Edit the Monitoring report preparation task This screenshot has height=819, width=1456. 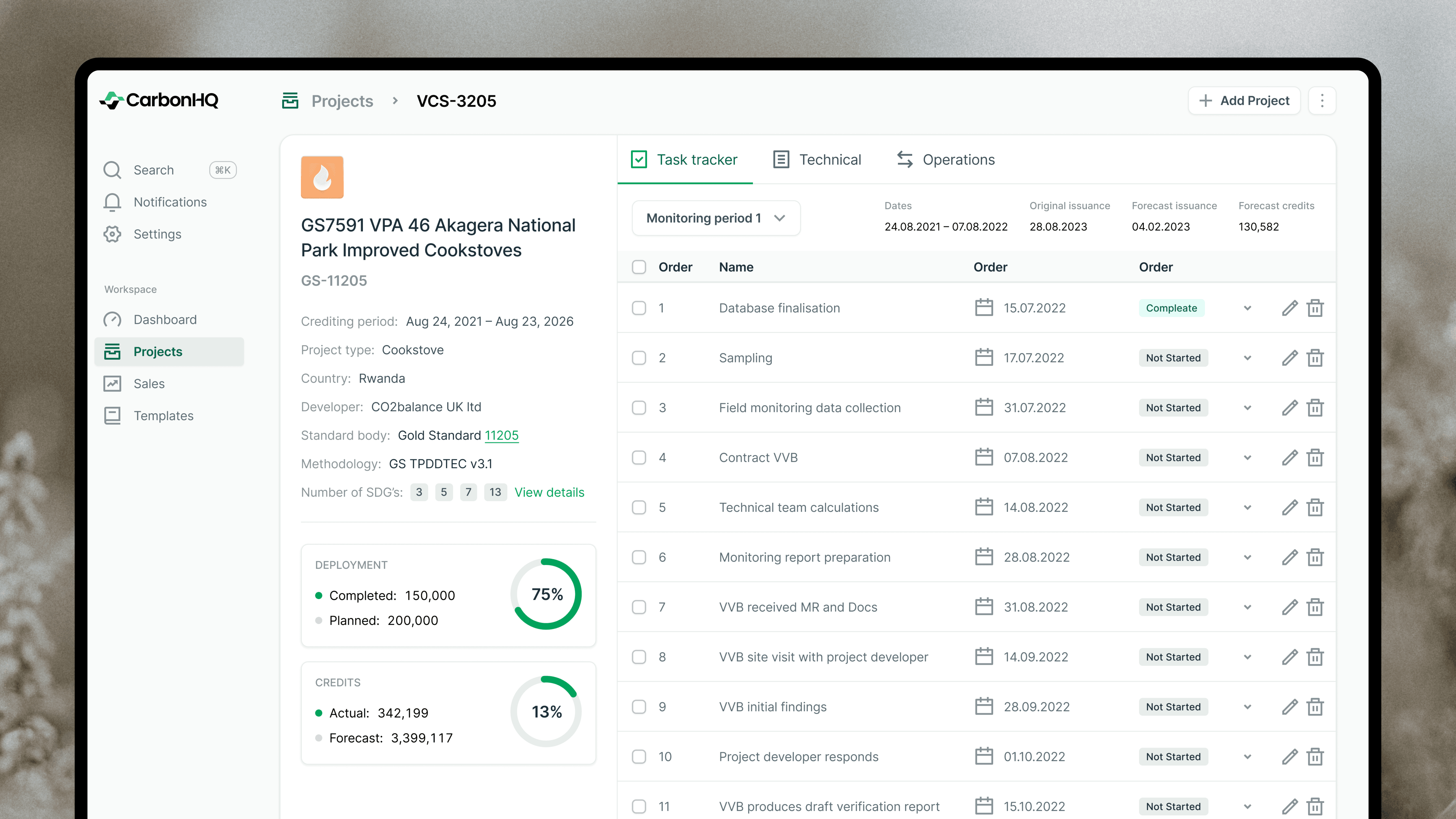[1289, 557]
